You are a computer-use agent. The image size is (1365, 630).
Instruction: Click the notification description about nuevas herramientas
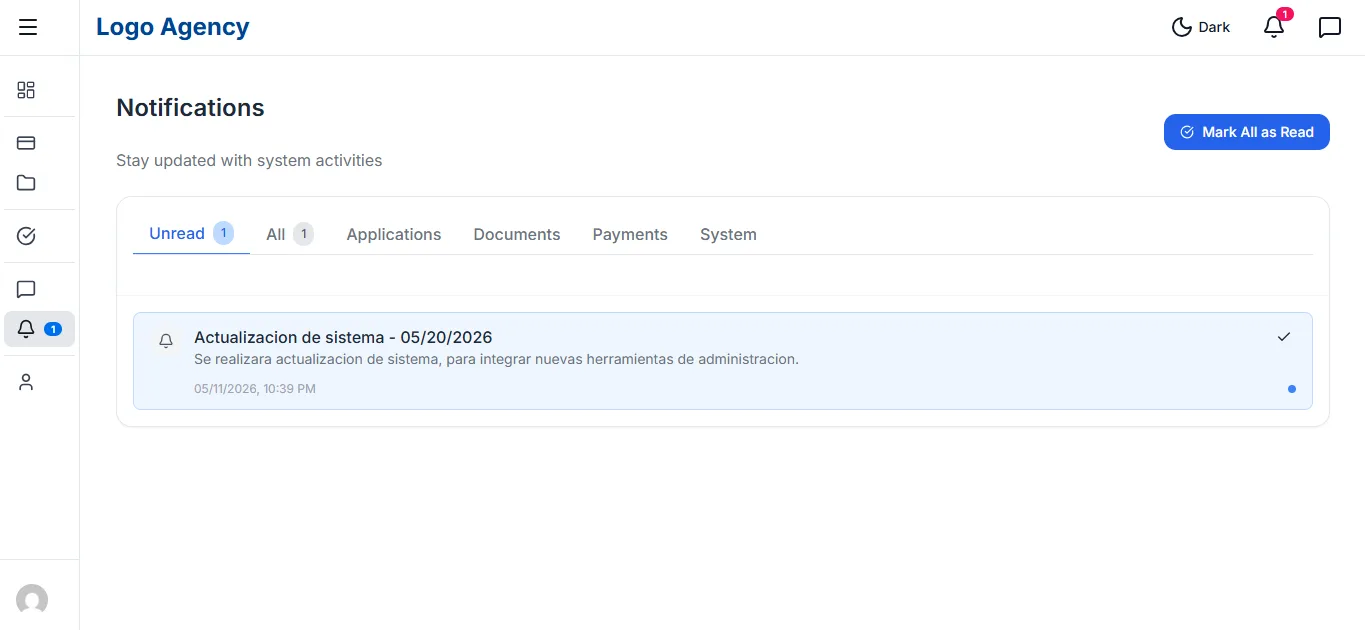[496, 359]
